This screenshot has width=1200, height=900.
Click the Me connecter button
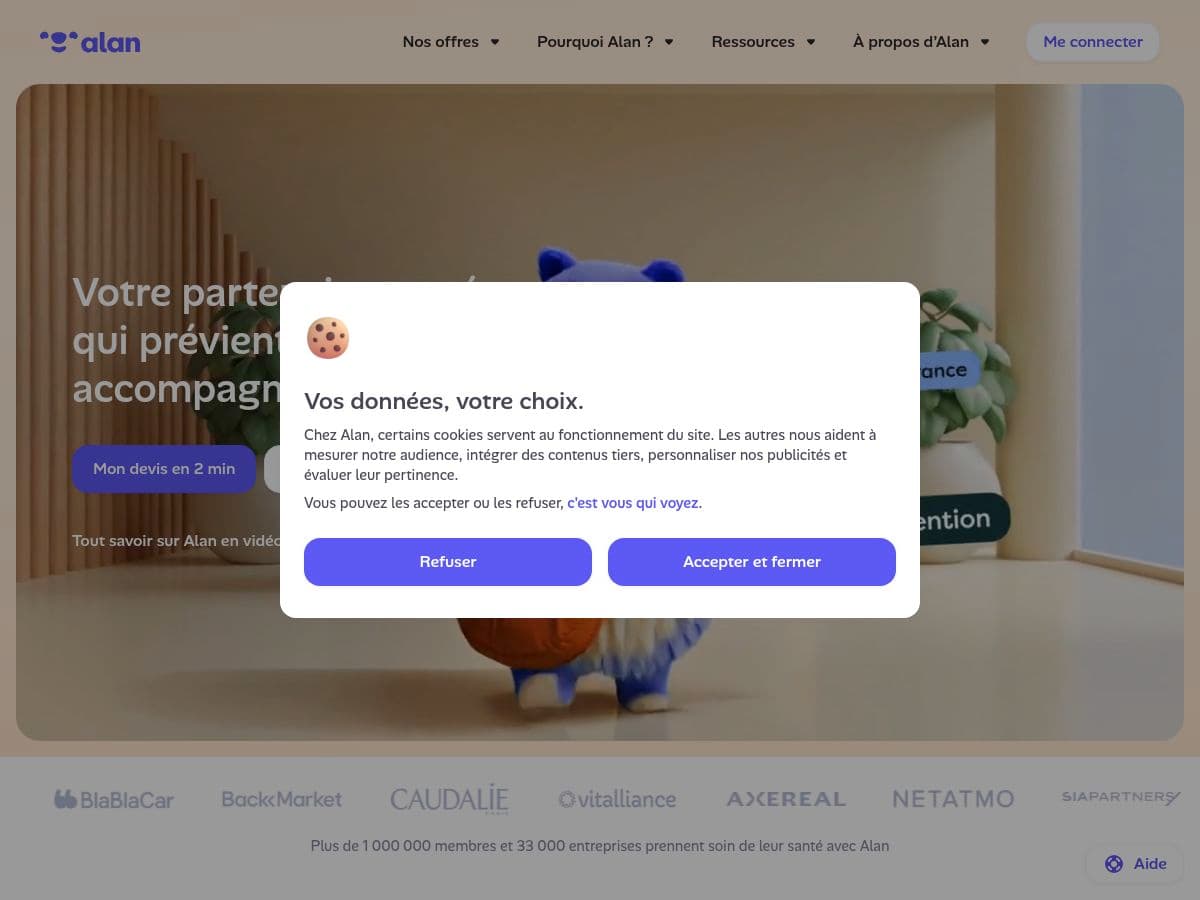[x=1093, y=42]
